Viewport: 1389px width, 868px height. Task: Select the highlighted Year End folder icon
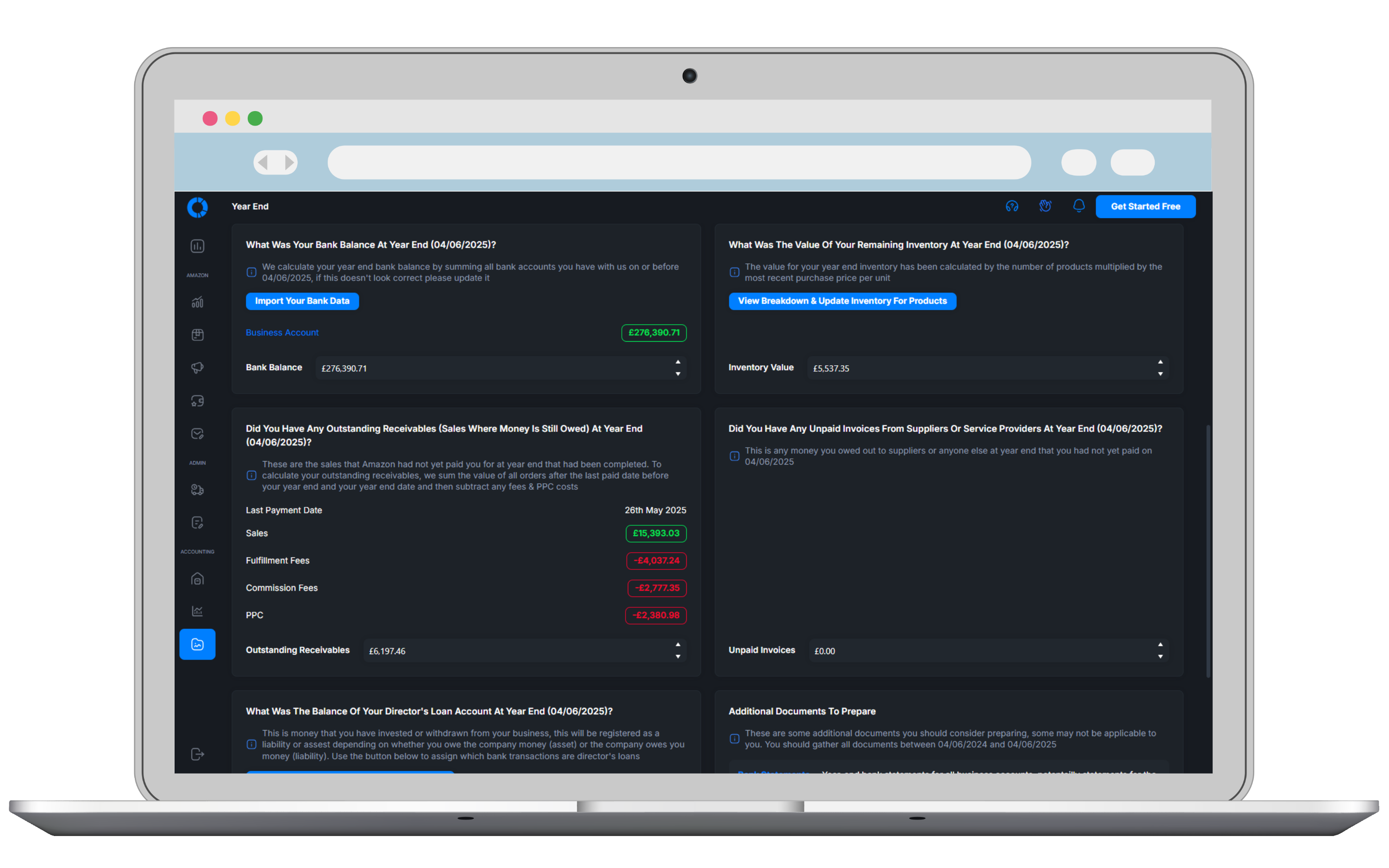(197, 644)
